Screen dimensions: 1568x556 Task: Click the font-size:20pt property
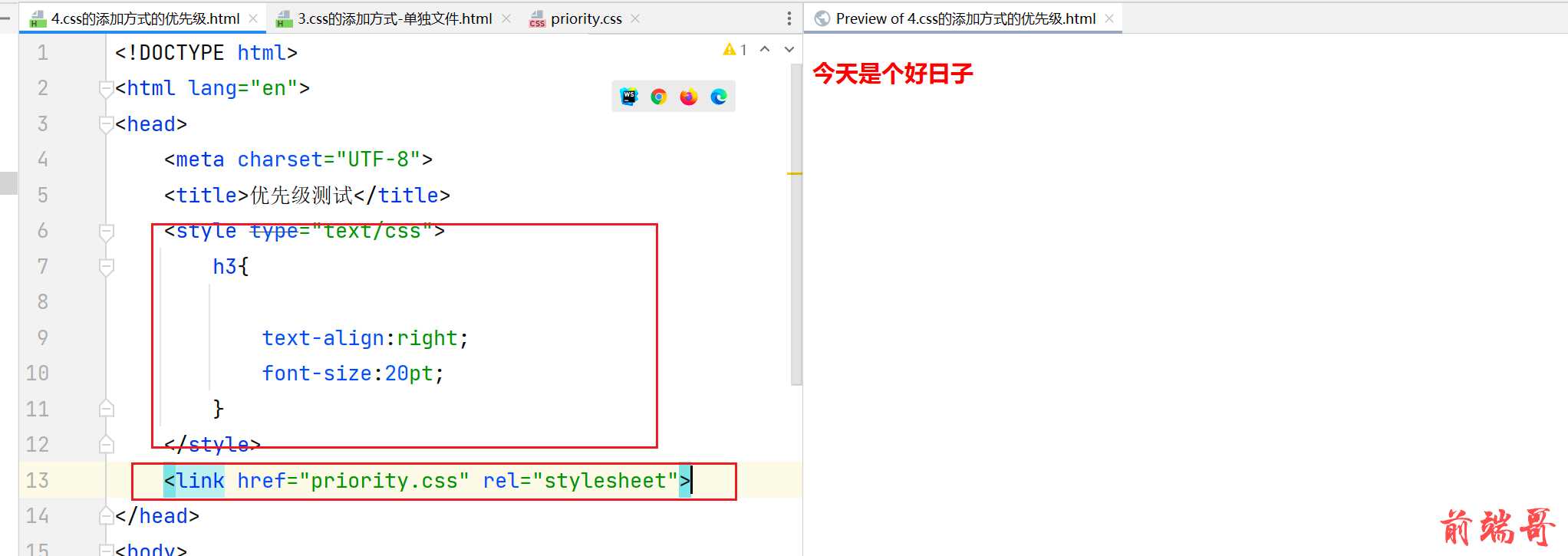tap(353, 373)
